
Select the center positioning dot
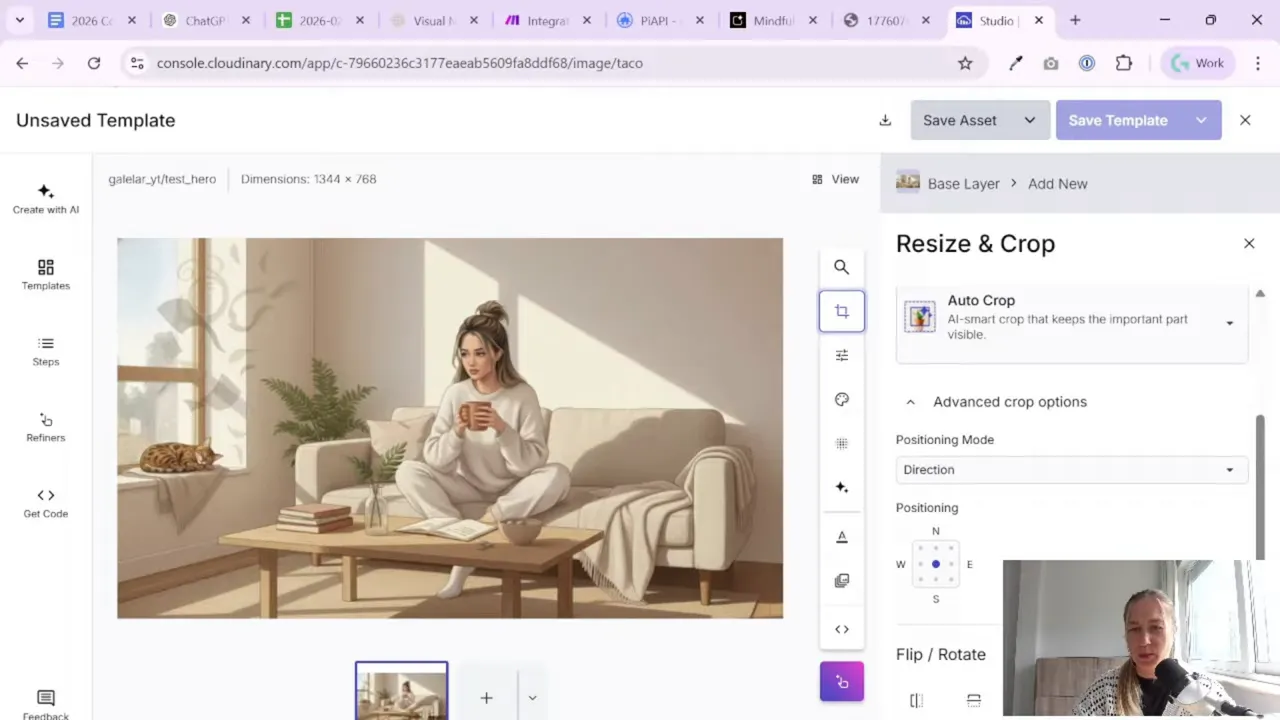pyautogui.click(x=936, y=564)
